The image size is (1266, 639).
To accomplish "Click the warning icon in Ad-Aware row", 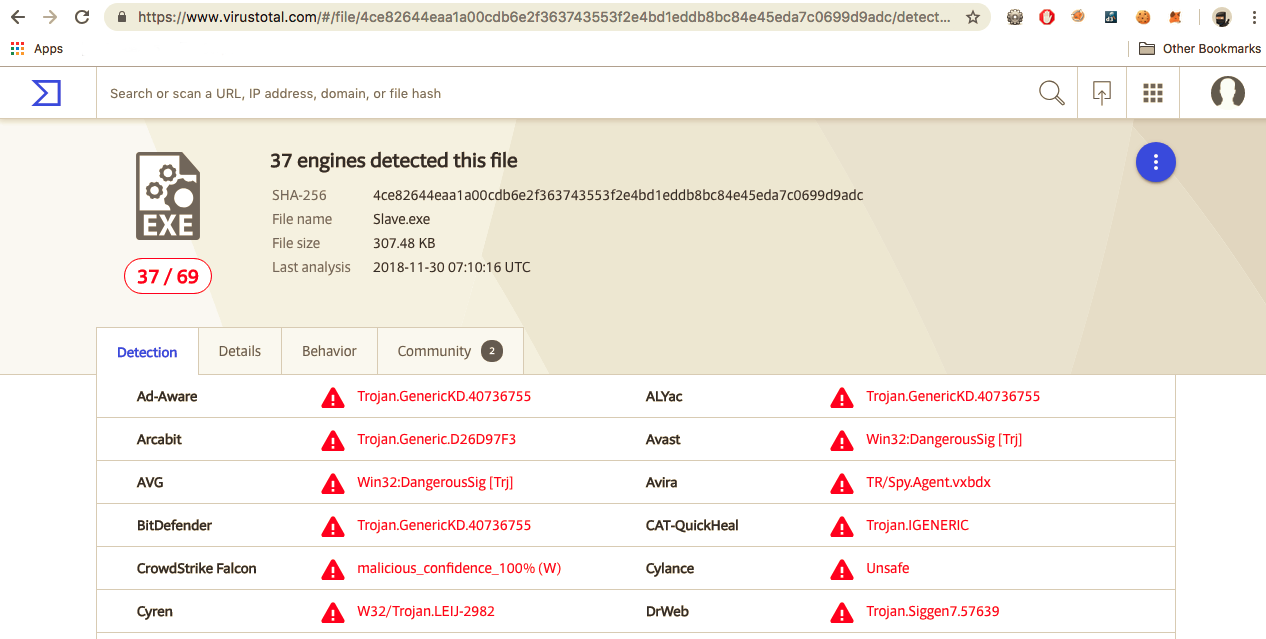I will coord(332,397).
